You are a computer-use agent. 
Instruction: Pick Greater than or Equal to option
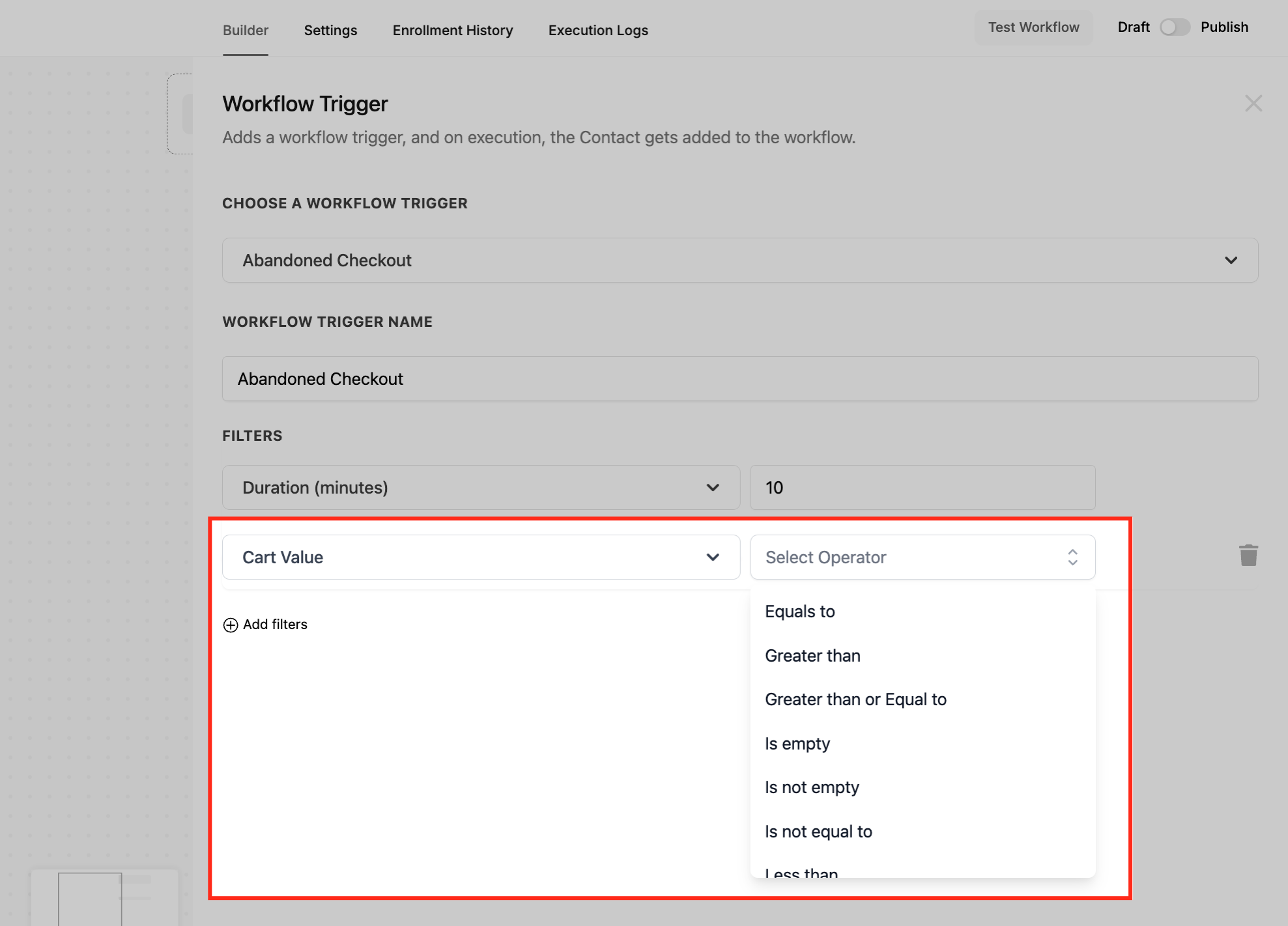[855, 699]
